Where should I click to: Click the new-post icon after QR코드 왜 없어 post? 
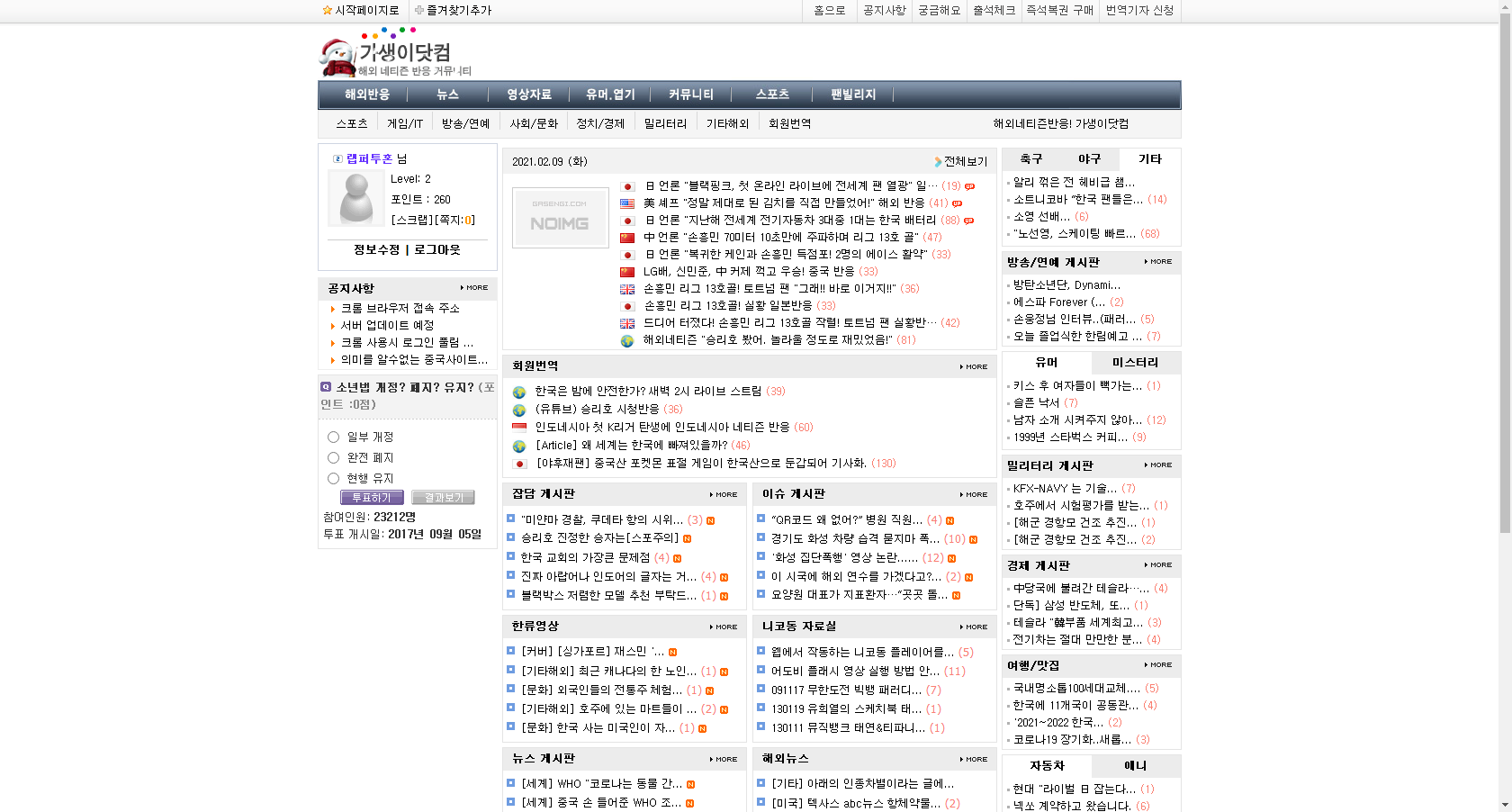950,520
